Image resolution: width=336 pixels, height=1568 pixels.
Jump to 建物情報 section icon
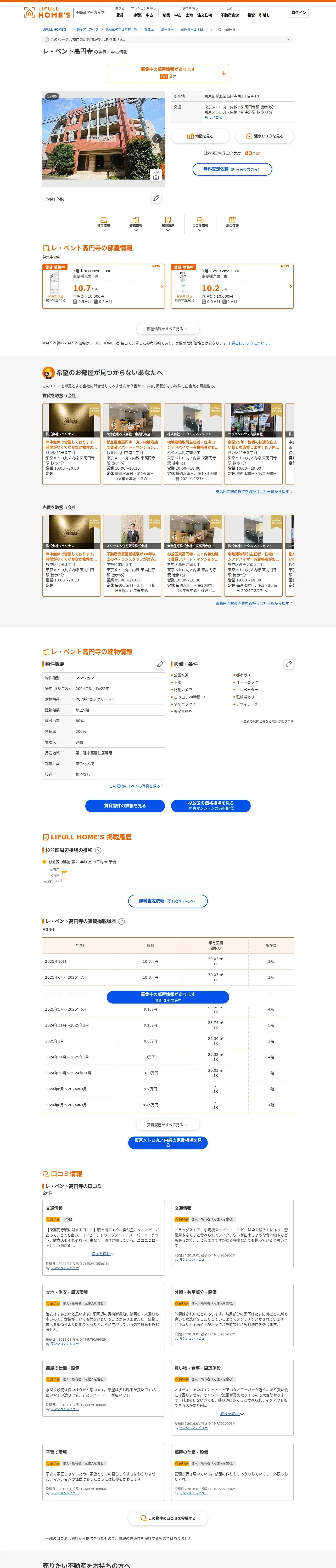[x=135, y=220]
